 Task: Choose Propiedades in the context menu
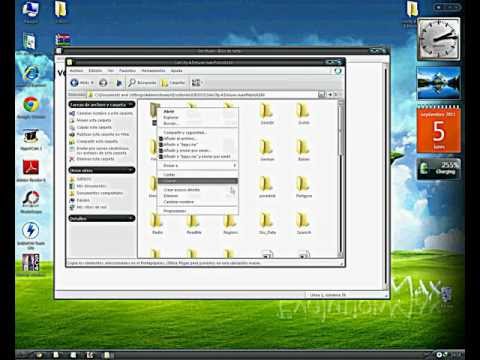click(197, 211)
